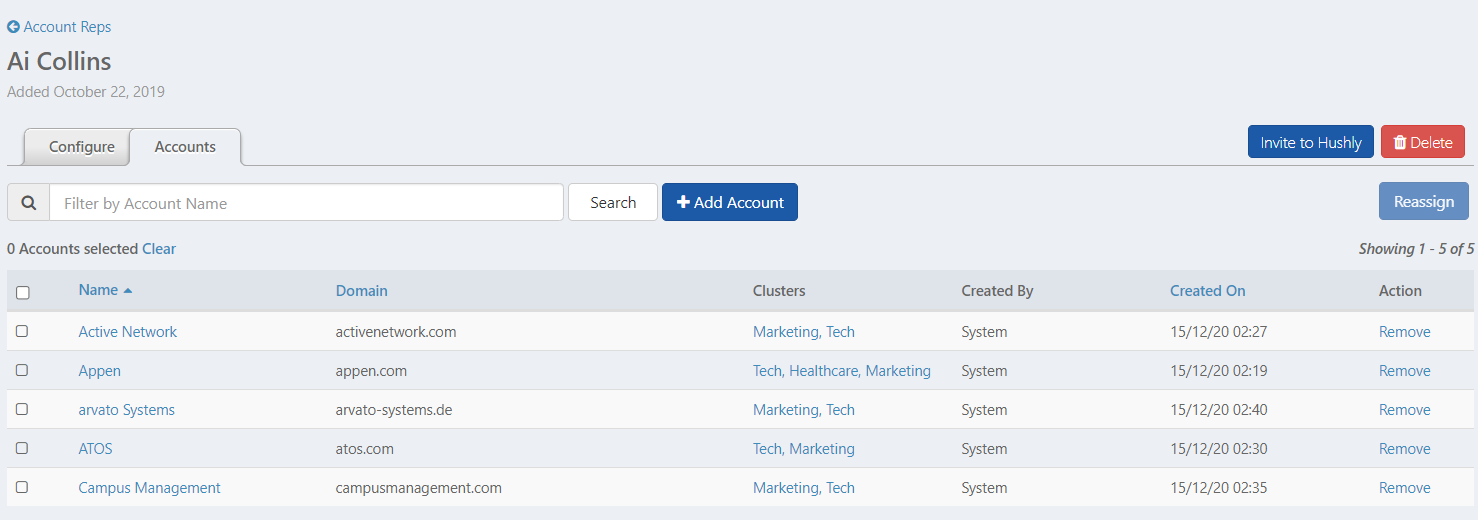Viewport: 1478px width, 520px height.
Task: Clear the selected accounts
Action: click(x=159, y=249)
